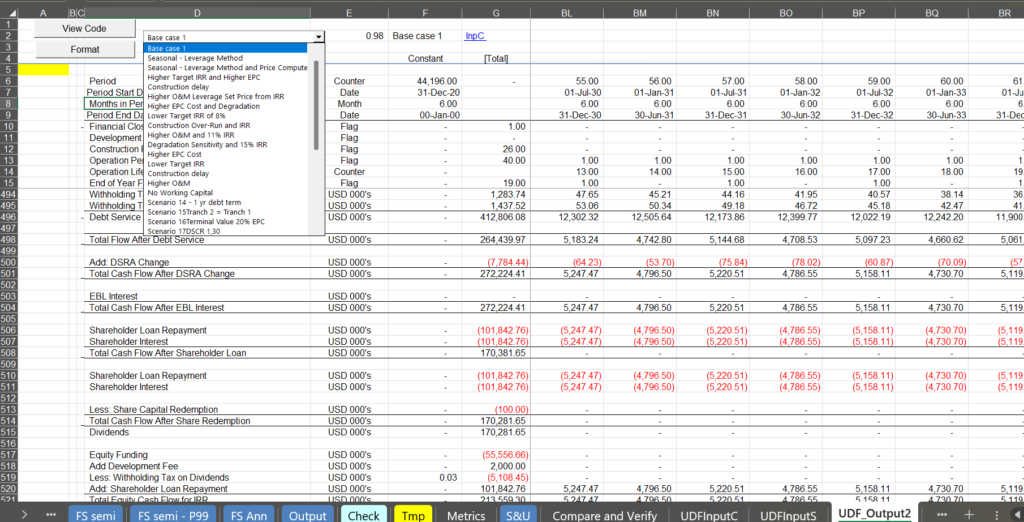Select total value 264,439.97 cell

[497, 240]
